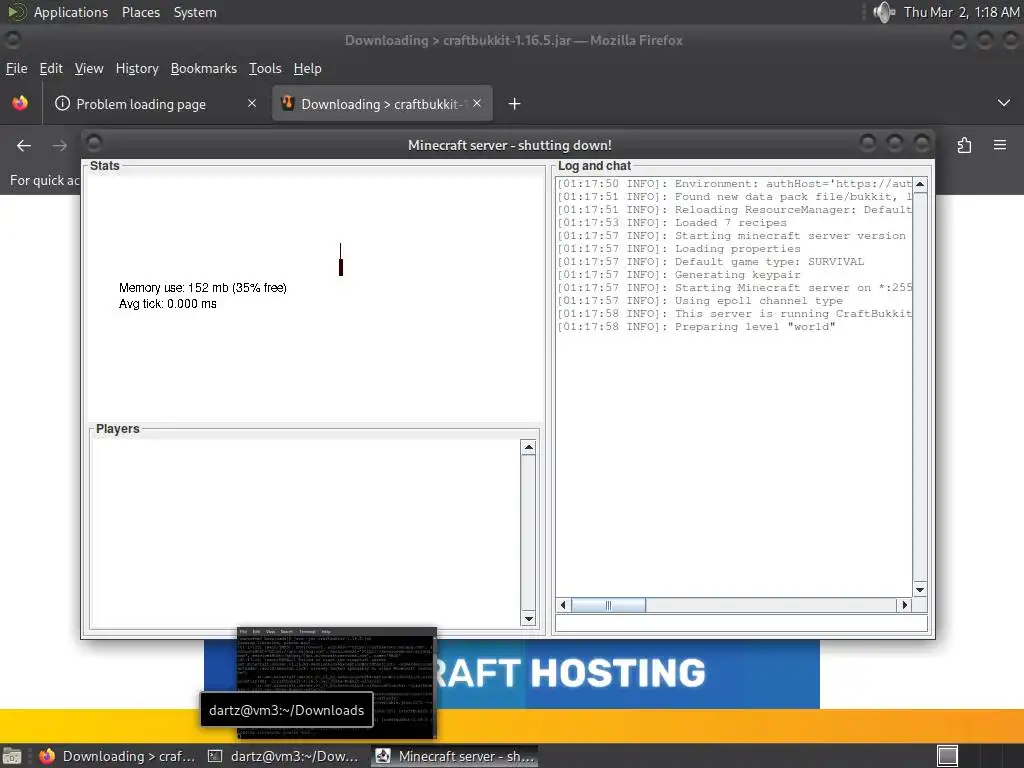The image size is (1024, 768).
Task: Click log line Loading properties
Action: (679, 249)
